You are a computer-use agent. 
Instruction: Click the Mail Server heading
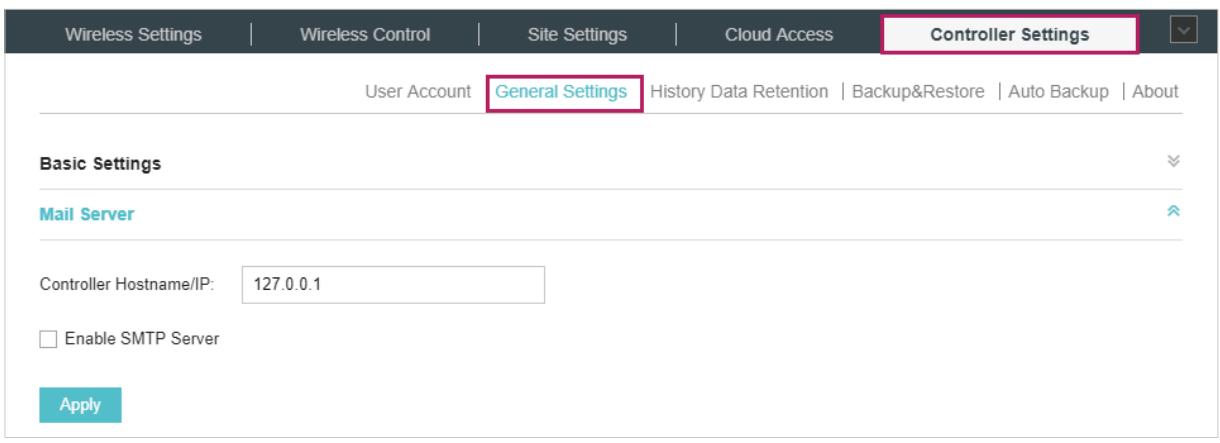coord(86,214)
